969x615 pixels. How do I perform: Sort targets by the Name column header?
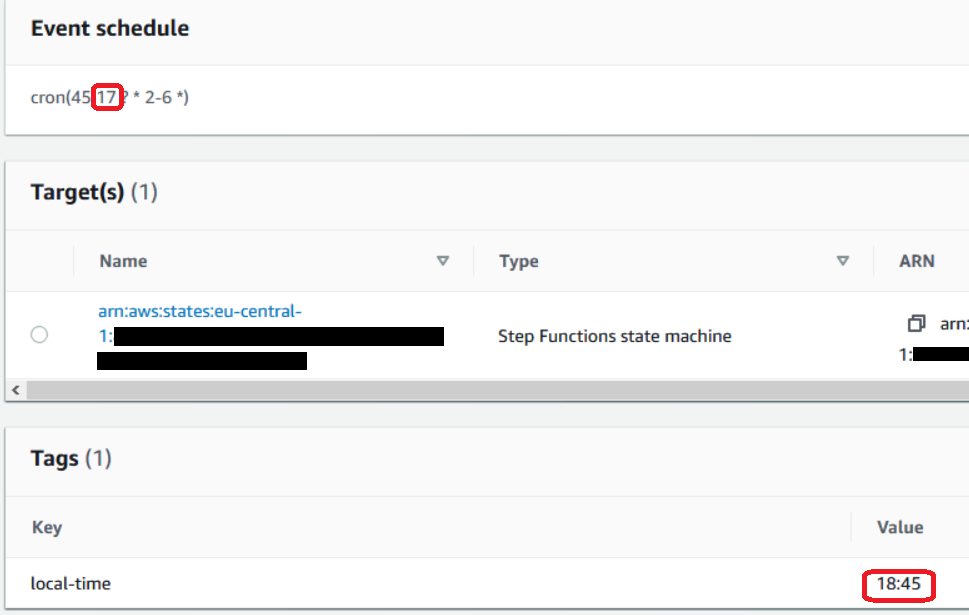tap(124, 261)
